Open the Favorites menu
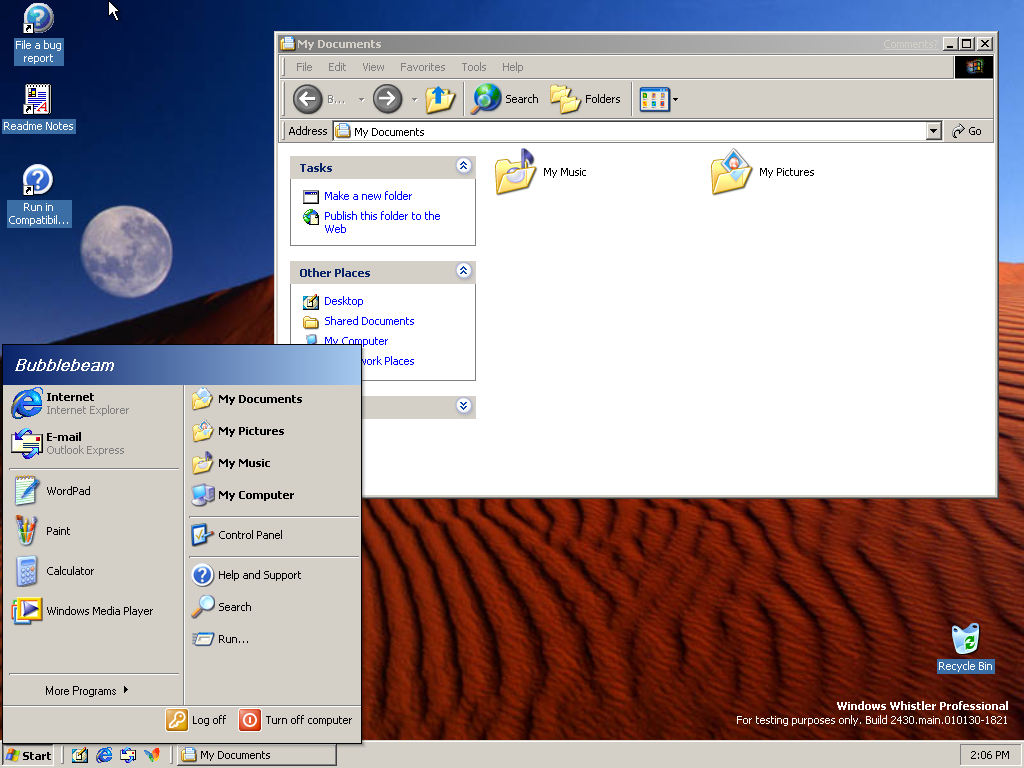Viewport: 1024px width, 768px height. point(422,67)
